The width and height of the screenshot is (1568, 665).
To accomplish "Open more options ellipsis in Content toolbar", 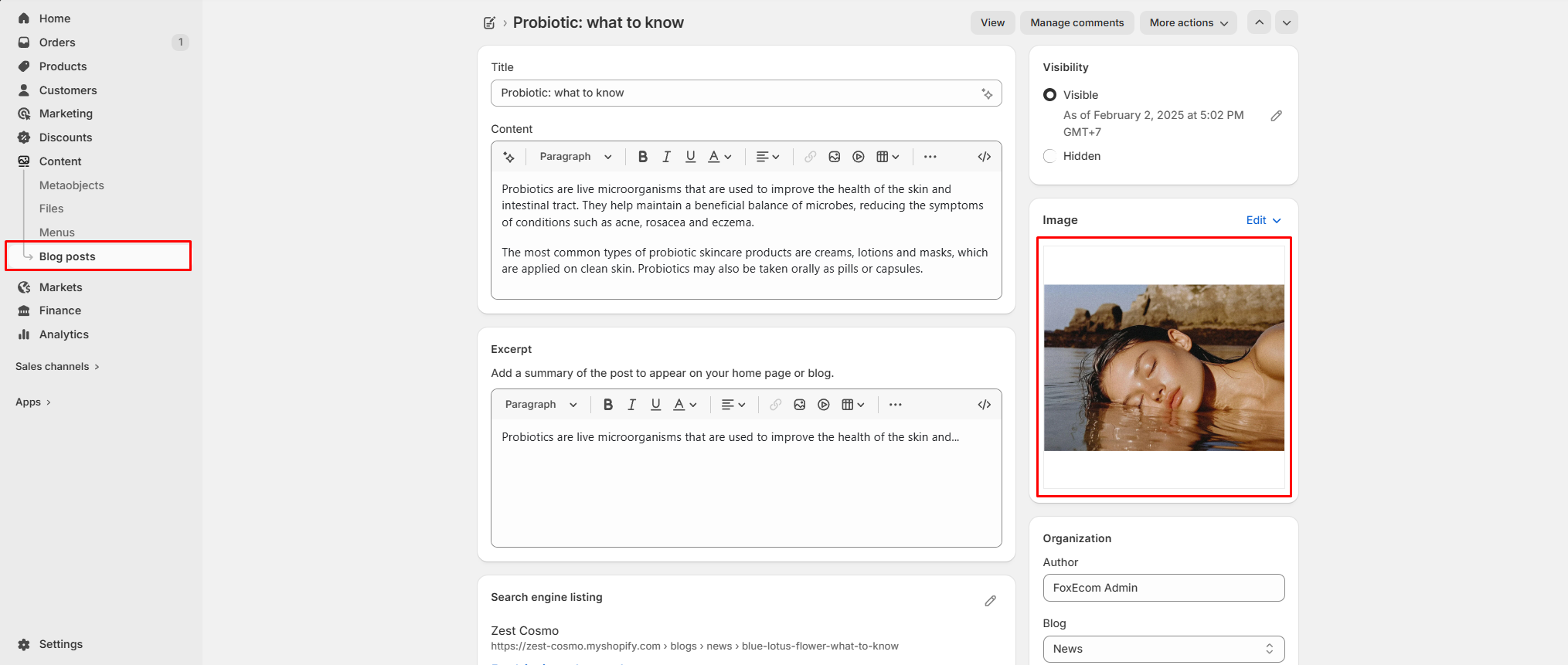I will (x=930, y=157).
